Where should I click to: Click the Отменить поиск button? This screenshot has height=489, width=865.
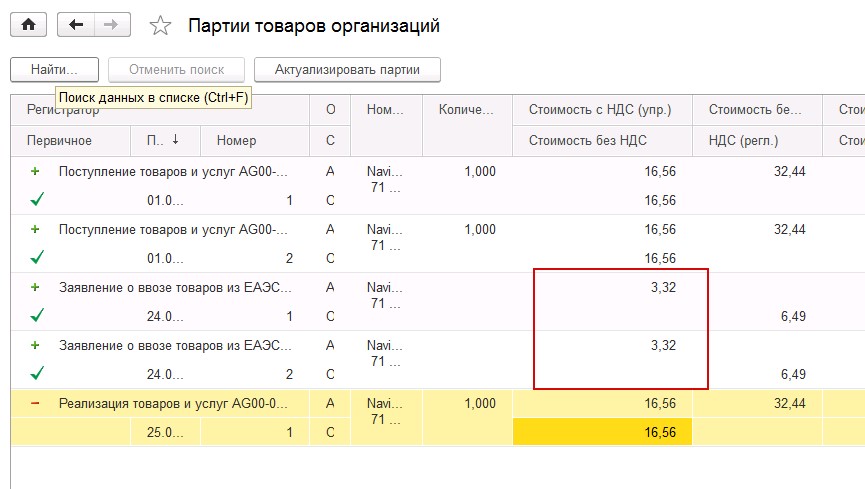(175, 70)
